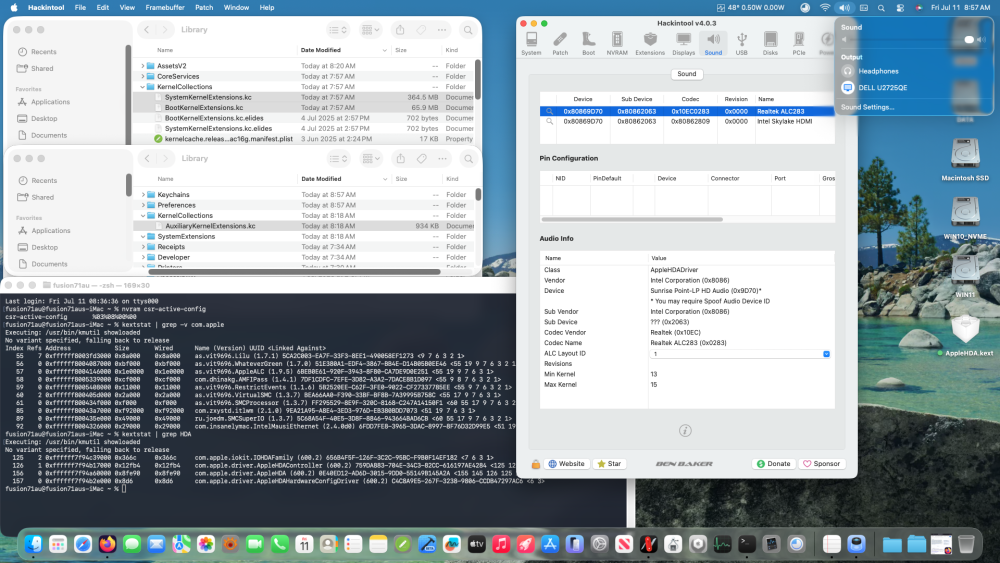The image size is (1000, 563).
Task: Open the USB section in Hackintool
Action: point(742,43)
